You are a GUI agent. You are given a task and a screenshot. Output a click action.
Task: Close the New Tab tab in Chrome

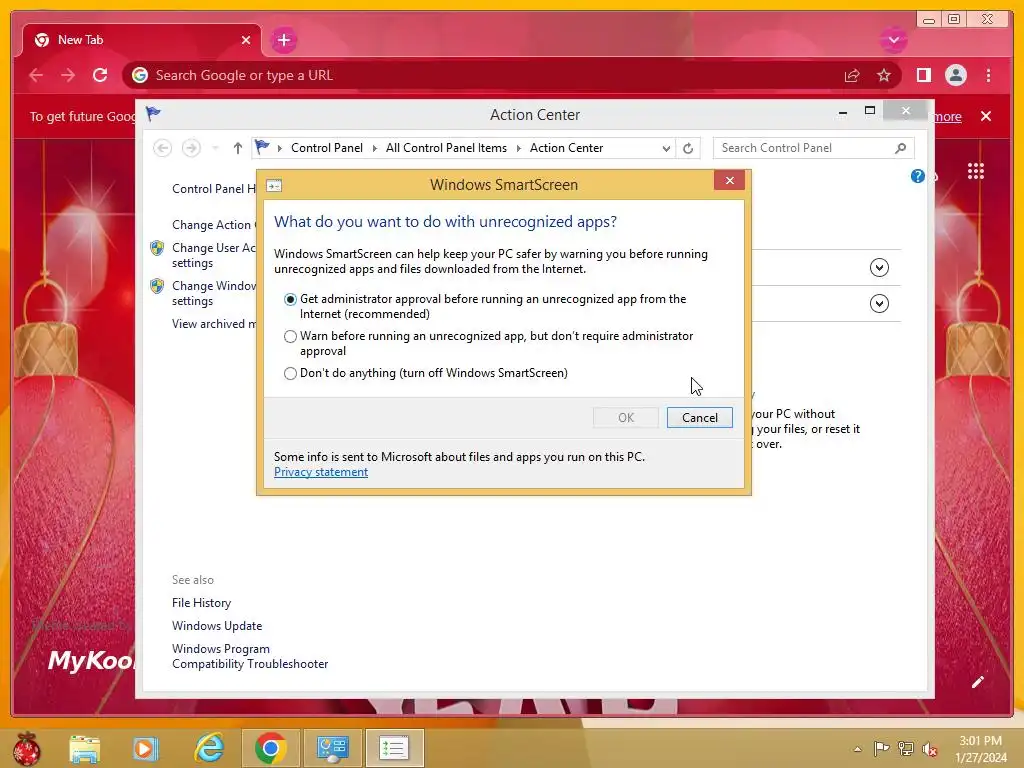246,40
